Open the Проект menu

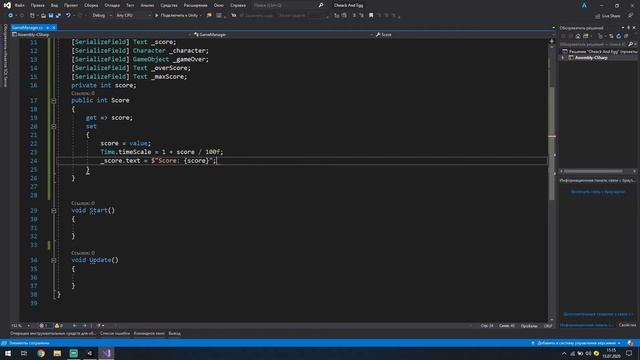pyautogui.click(x=71, y=5)
